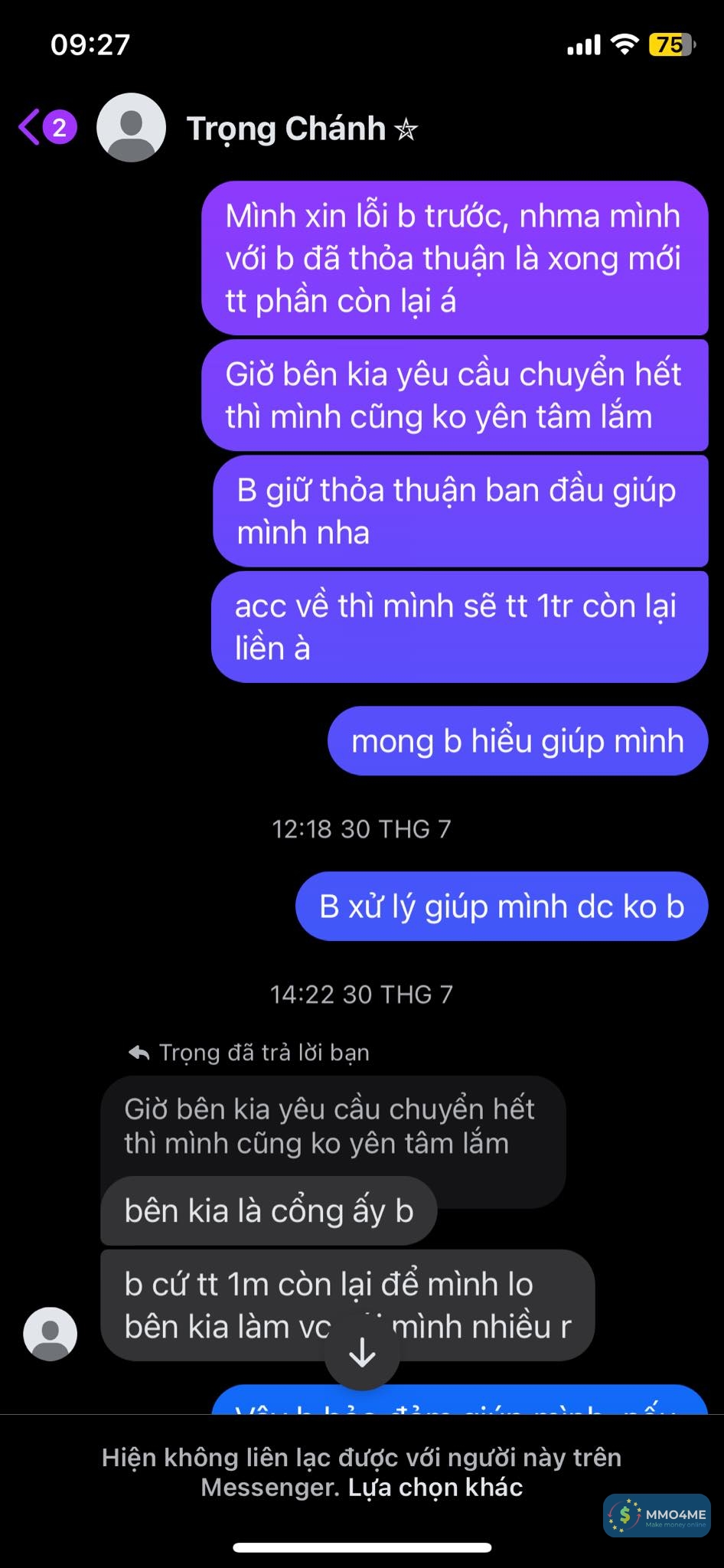Tap the sender avatar beside received message

[51, 1334]
